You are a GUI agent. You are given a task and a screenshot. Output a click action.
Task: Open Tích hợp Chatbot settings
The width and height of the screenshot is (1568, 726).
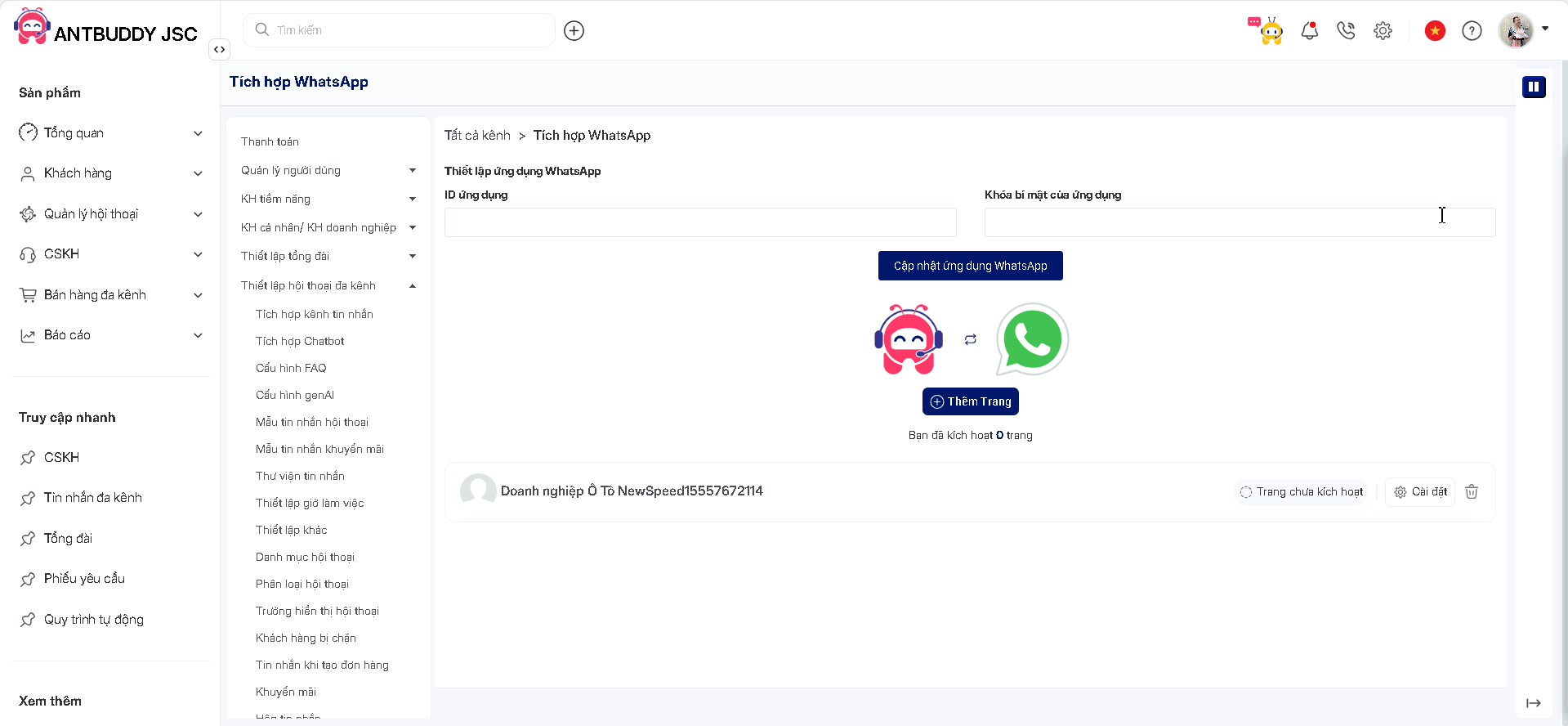(x=300, y=341)
